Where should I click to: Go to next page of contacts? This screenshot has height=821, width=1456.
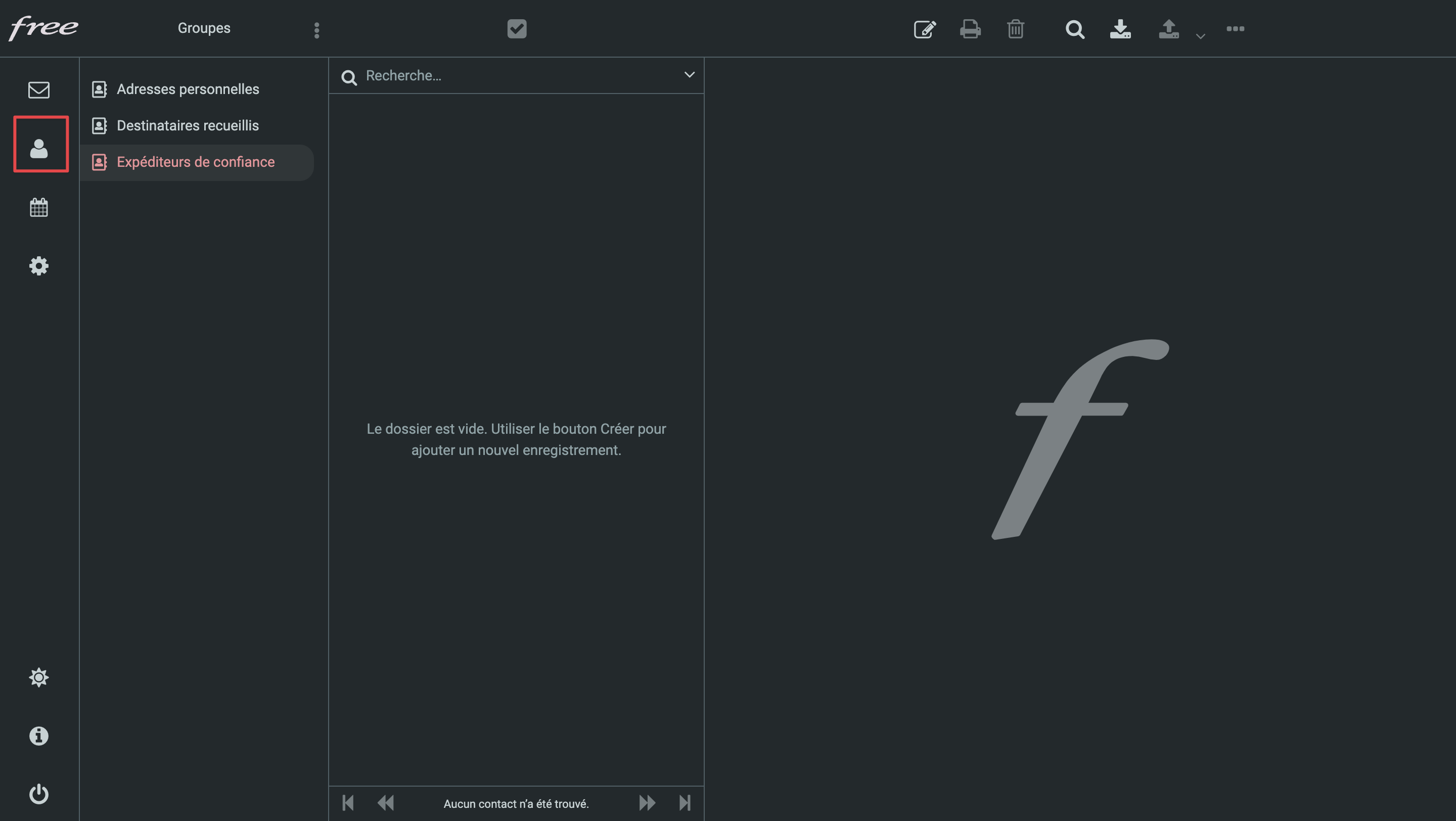[x=647, y=802]
